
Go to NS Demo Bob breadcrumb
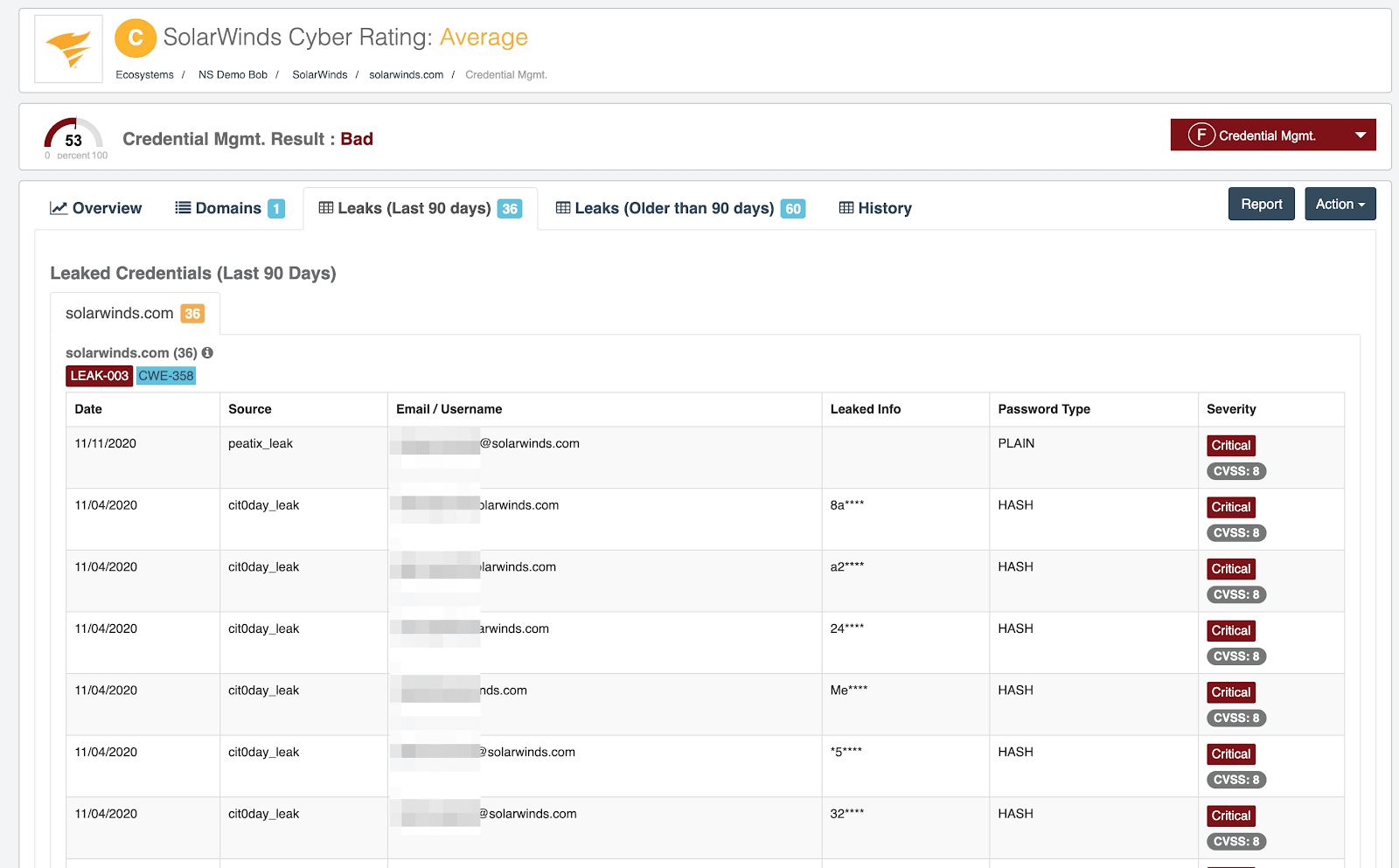pyautogui.click(x=233, y=75)
